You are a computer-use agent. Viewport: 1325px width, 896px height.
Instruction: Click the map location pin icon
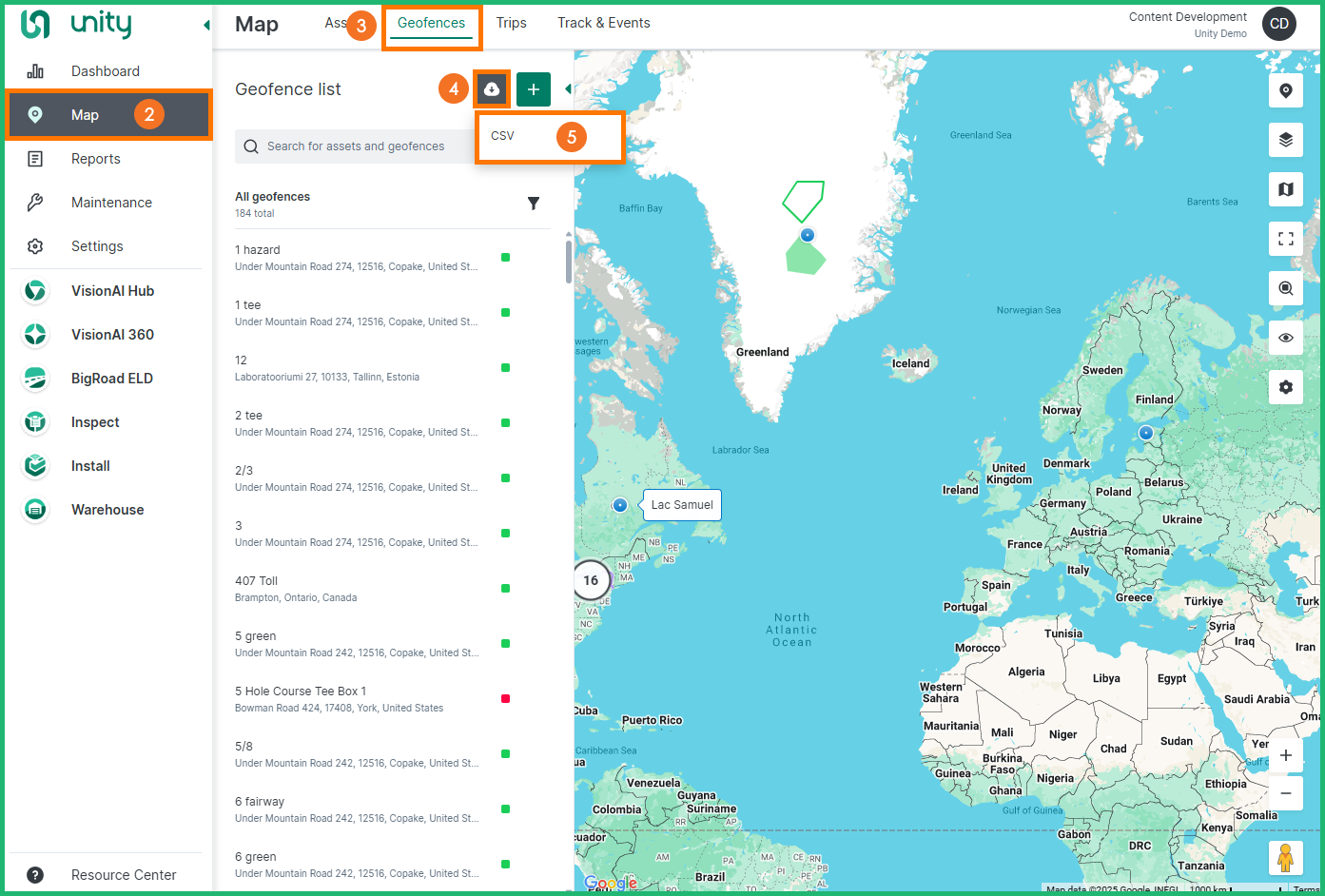coord(1285,90)
